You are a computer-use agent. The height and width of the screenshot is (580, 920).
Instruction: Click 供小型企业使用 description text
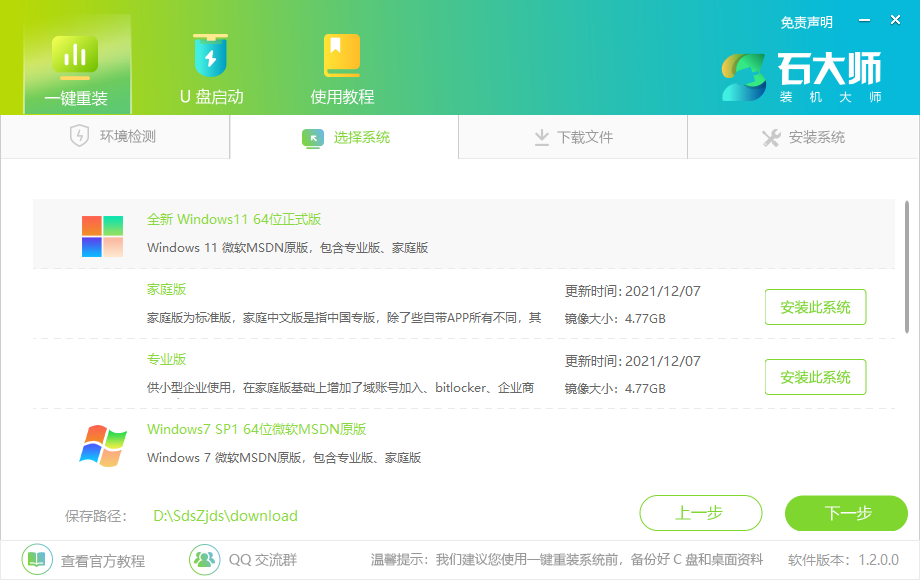point(340,388)
